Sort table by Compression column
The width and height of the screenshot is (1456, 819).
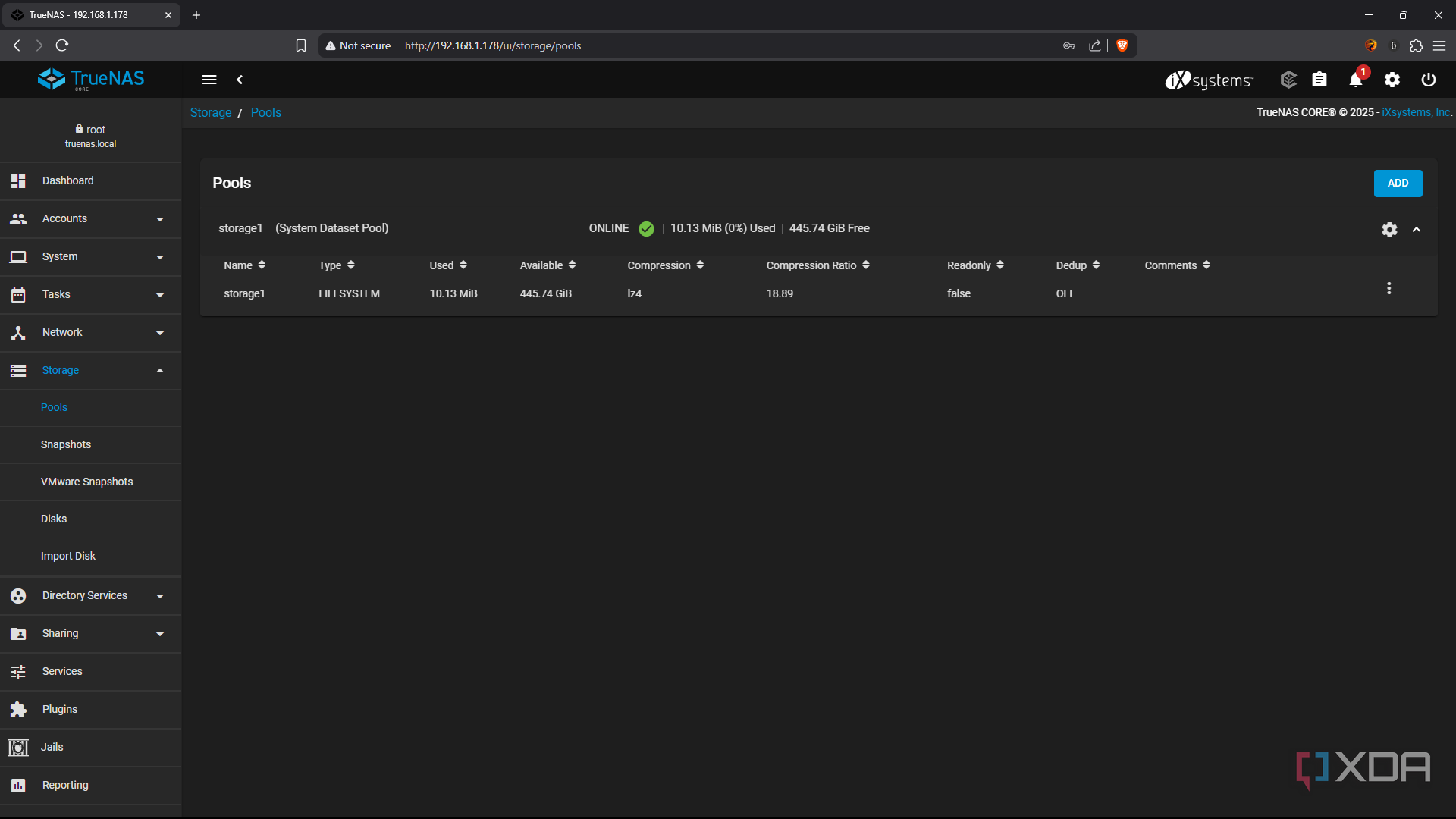(x=666, y=266)
